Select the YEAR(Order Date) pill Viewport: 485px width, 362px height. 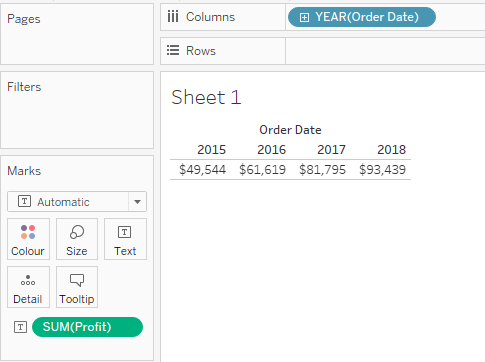tap(362, 17)
